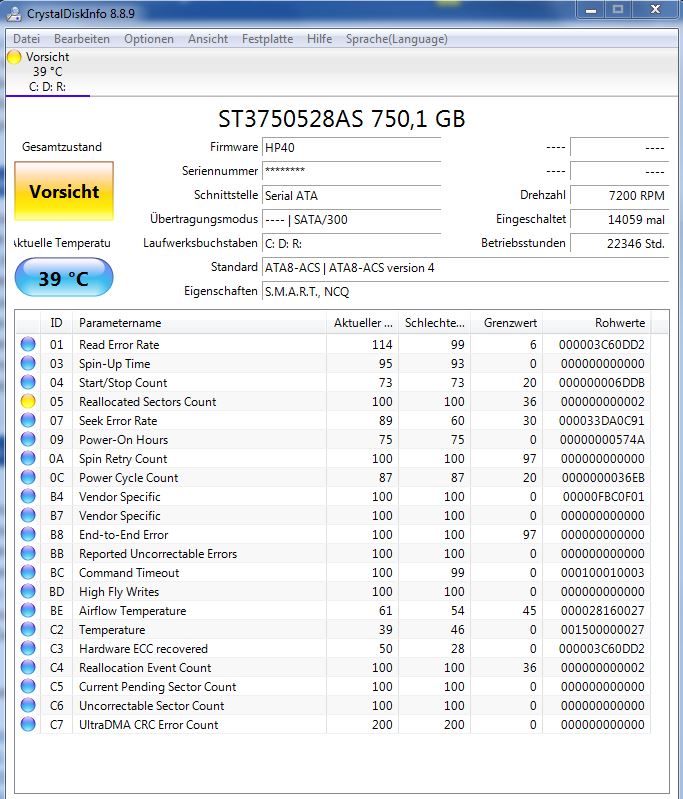Click blue status orb for Current Pending Sector Count
683x799 pixels.
[x=28, y=686]
